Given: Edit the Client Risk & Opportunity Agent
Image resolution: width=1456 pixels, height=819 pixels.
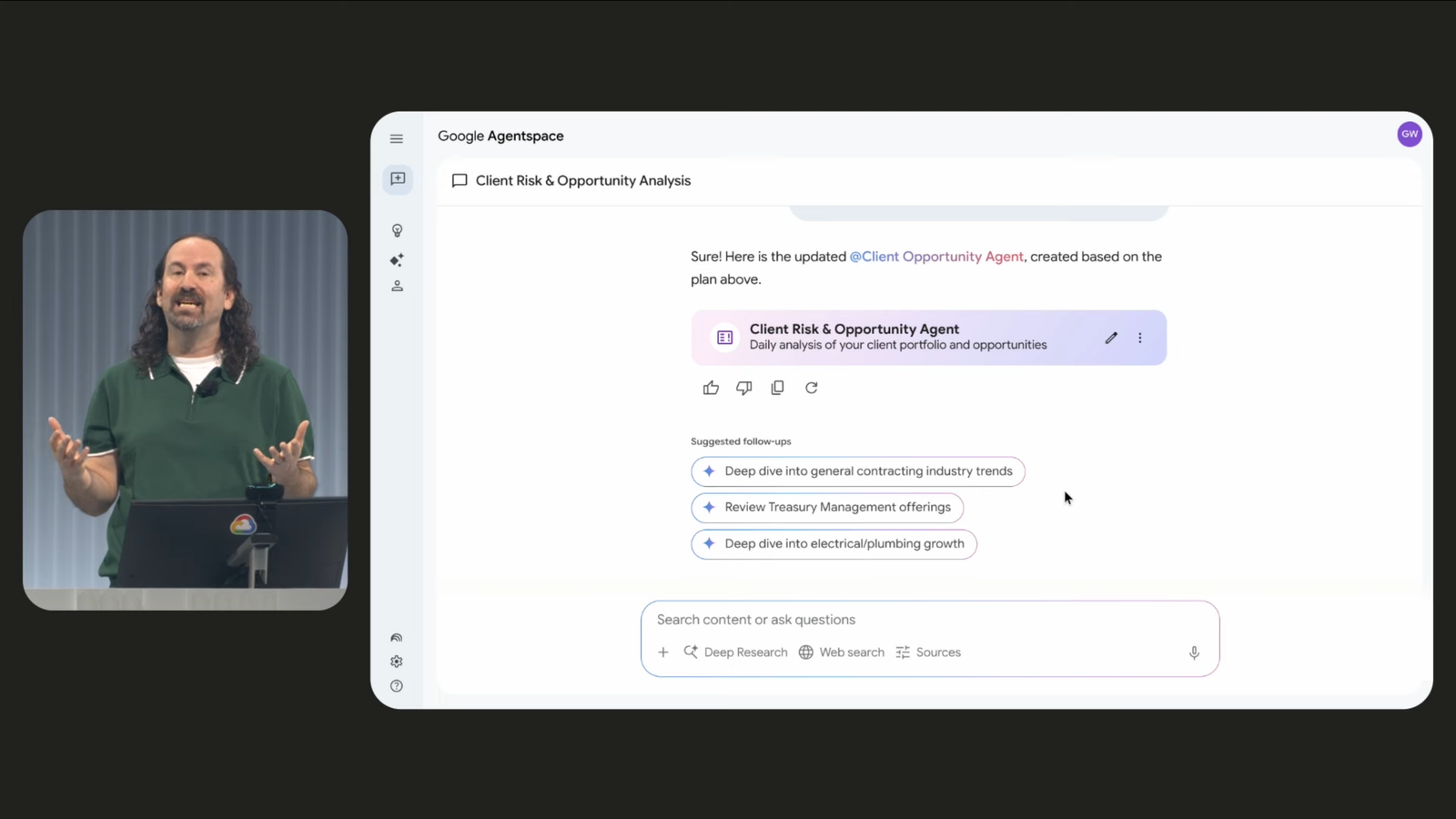Looking at the screenshot, I should point(1111,339).
